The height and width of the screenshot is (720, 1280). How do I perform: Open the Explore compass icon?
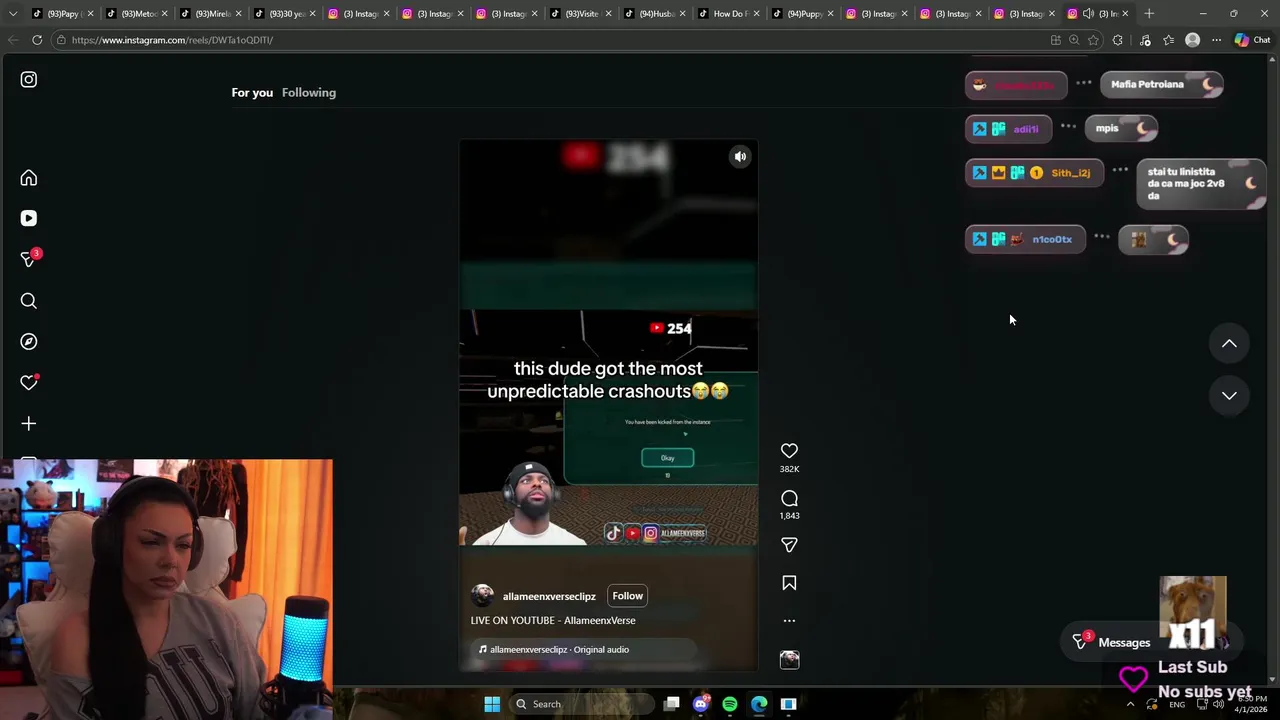point(29,342)
